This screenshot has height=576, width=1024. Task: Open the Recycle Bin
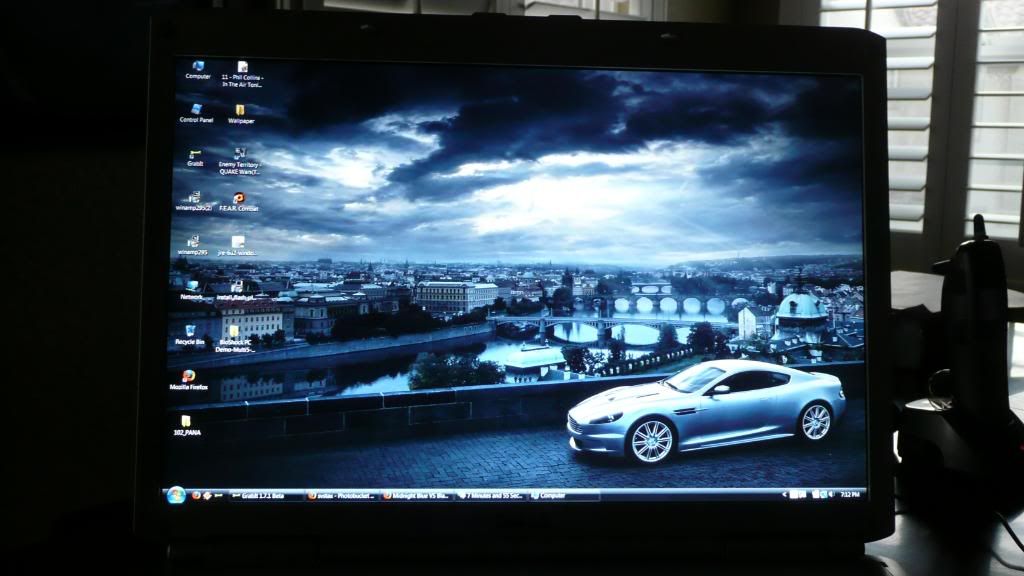(189, 335)
